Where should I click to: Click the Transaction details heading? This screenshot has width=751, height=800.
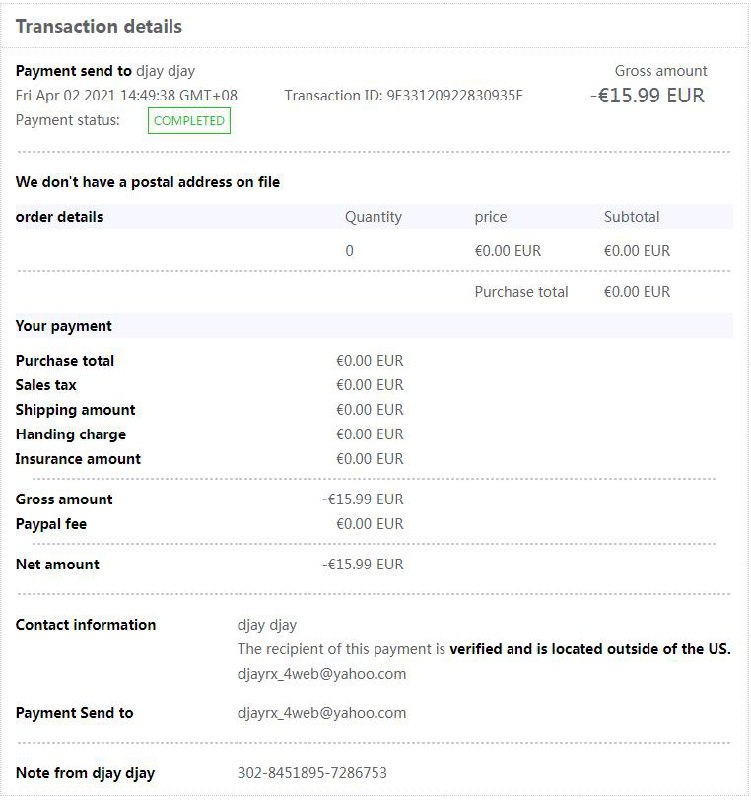pyautogui.click(x=99, y=27)
